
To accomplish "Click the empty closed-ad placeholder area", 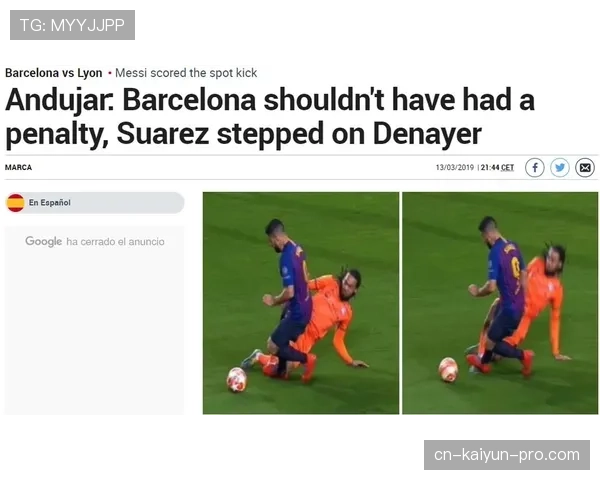I will coord(94,320).
